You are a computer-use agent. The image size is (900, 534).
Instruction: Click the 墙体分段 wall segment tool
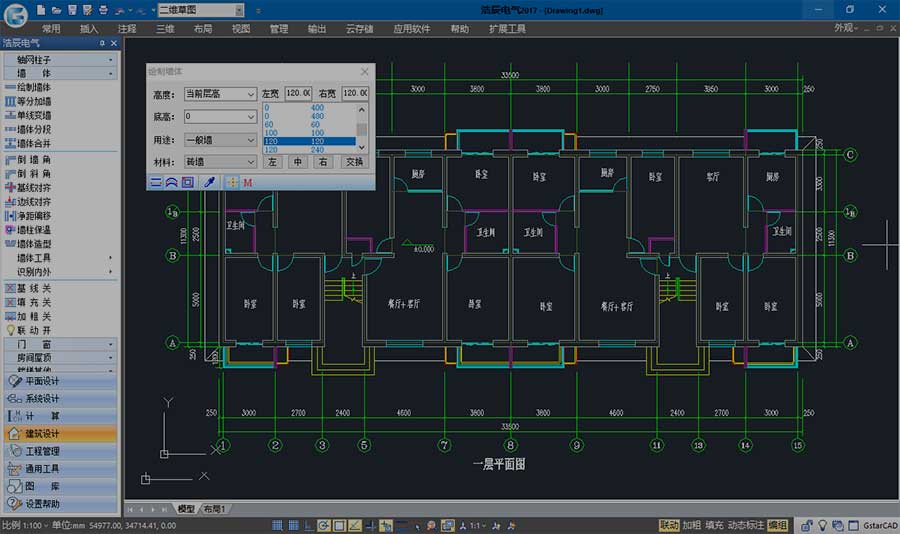coord(34,129)
